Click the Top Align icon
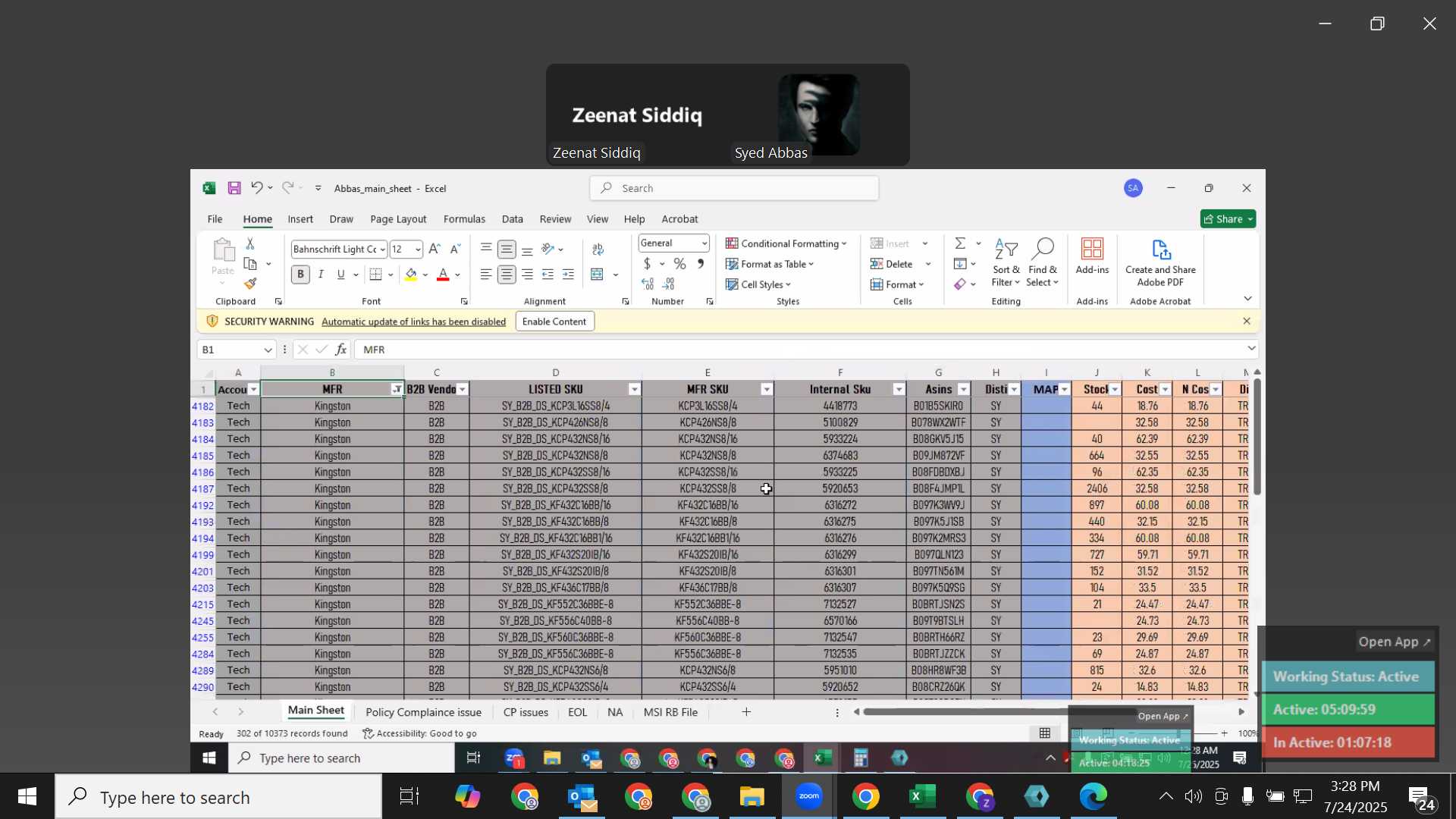 pyautogui.click(x=486, y=249)
